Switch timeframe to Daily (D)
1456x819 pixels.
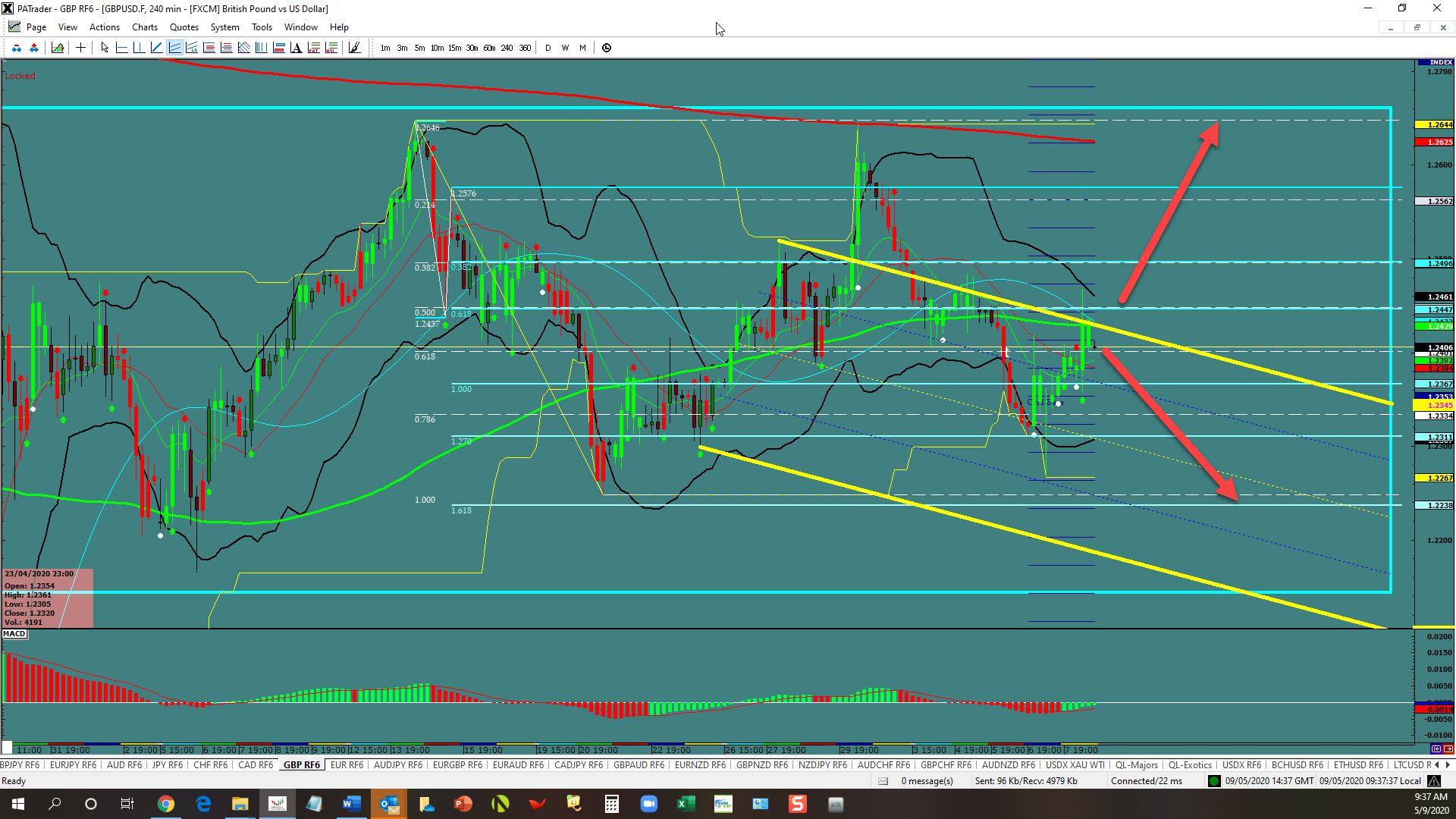tap(548, 48)
